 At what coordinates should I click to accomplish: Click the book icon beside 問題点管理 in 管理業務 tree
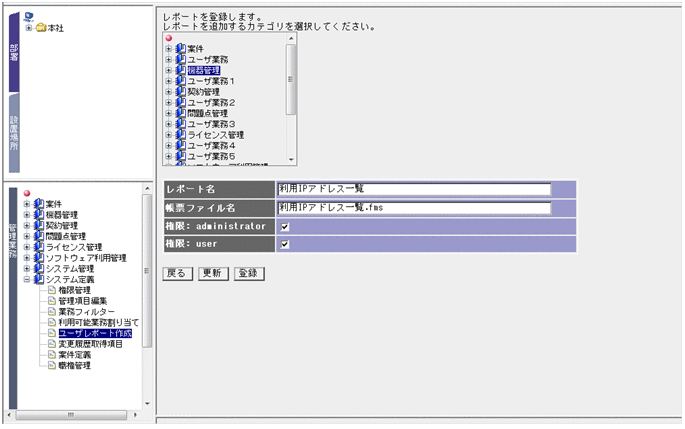coord(39,236)
